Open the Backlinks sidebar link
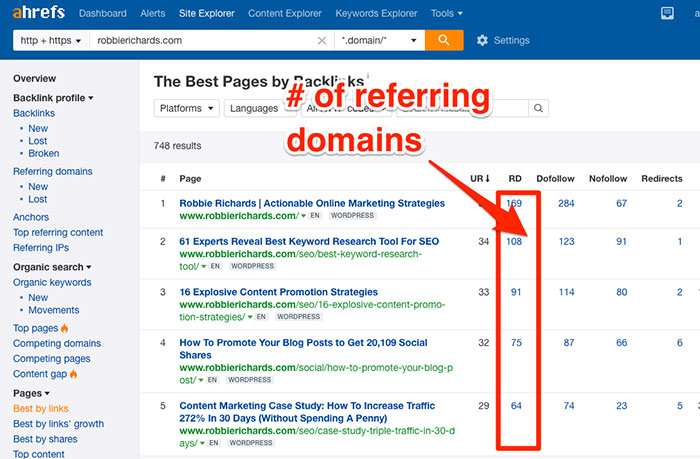 (34, 113)
